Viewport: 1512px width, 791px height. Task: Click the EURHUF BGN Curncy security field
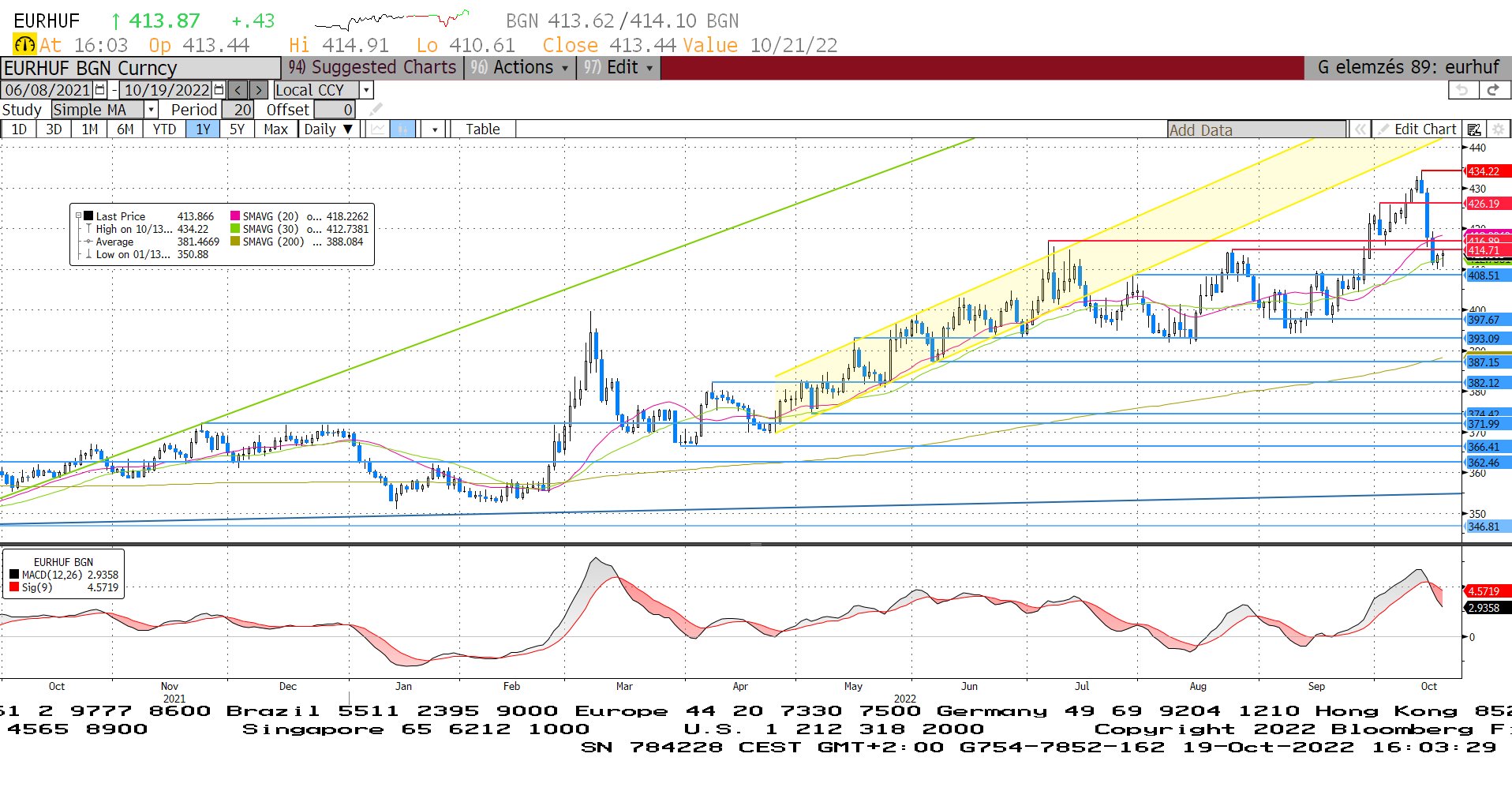(140, 68)
